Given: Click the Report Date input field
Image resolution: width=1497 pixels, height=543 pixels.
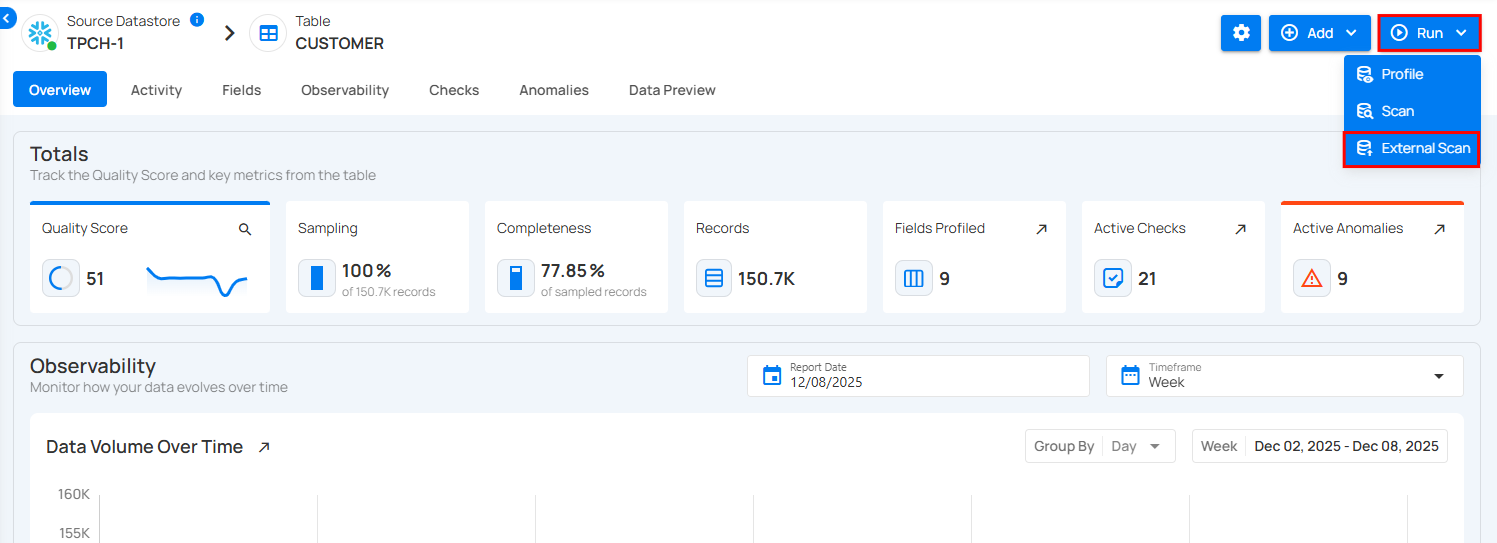Looking at the screenshot, I should coord(930,382).
